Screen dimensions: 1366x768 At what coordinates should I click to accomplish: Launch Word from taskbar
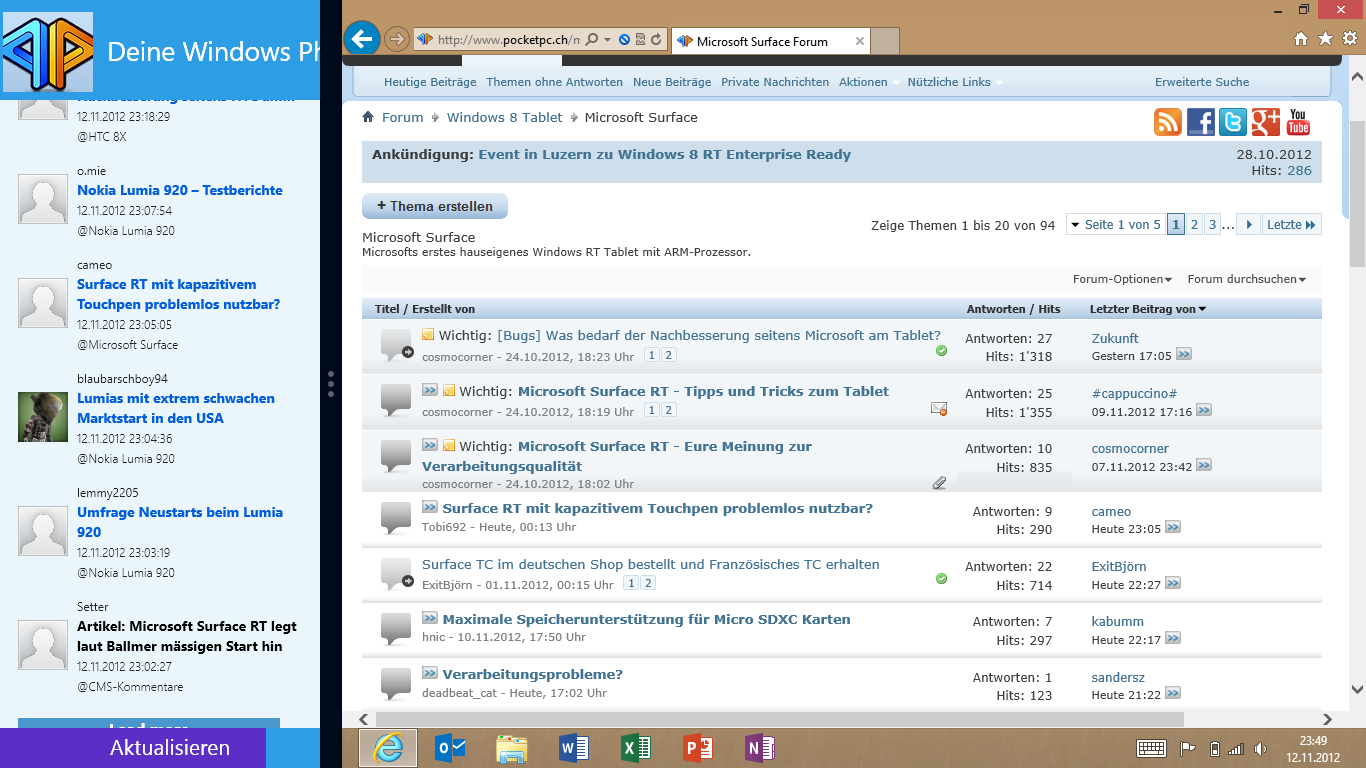coord(574,748)
